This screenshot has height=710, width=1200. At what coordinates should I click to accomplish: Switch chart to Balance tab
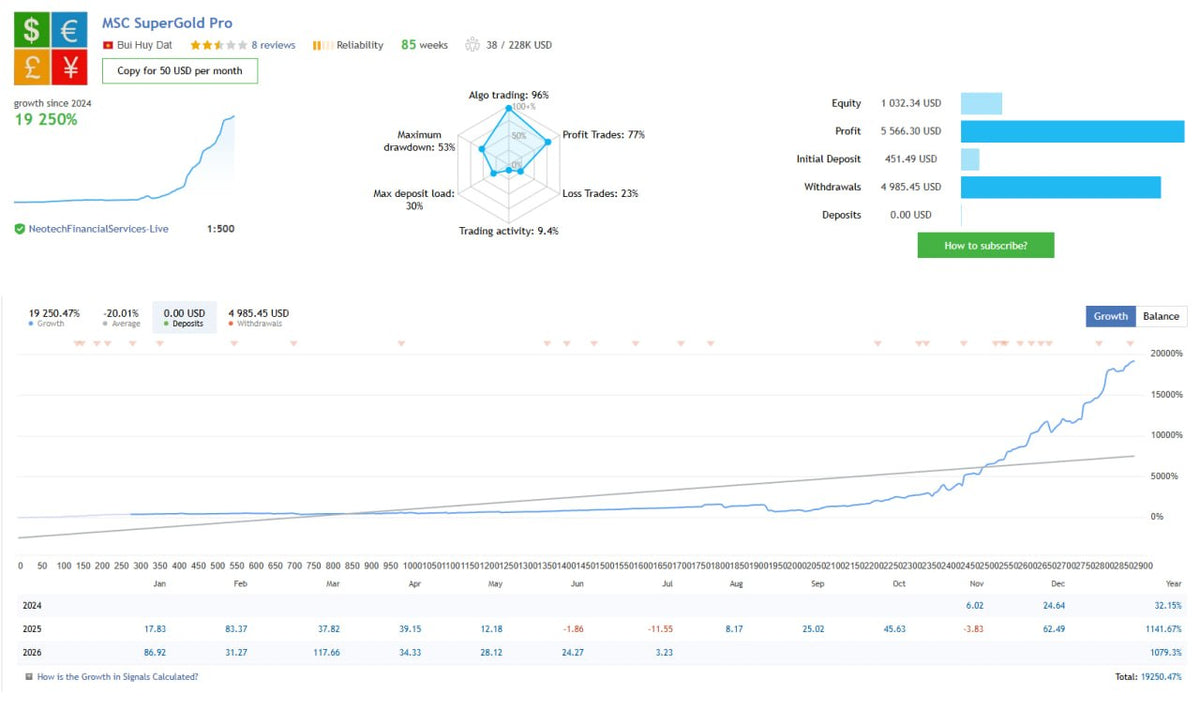click(1161, 316)
